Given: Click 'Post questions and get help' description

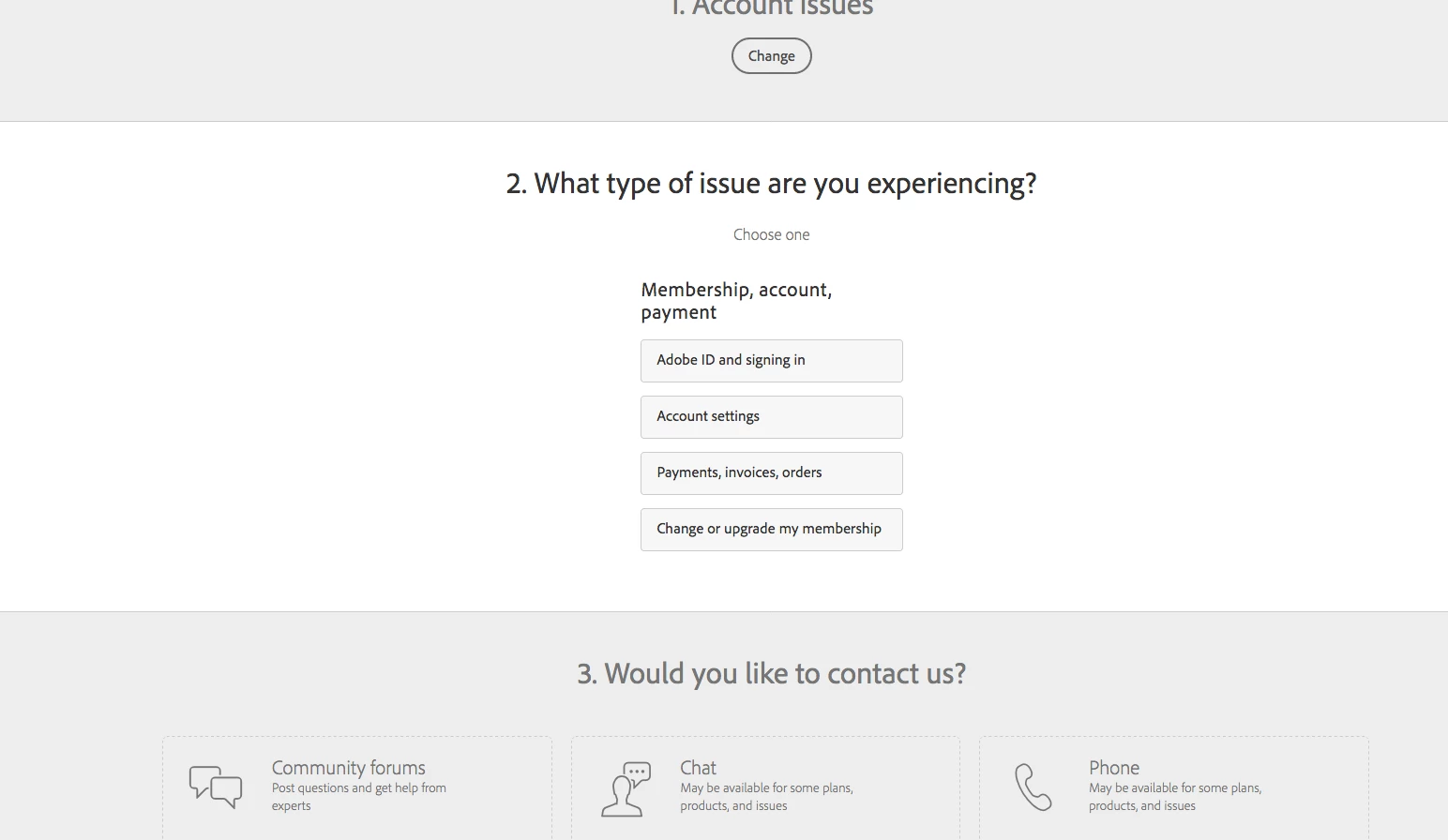Looking at the screenshot, I should pos(358,796).
